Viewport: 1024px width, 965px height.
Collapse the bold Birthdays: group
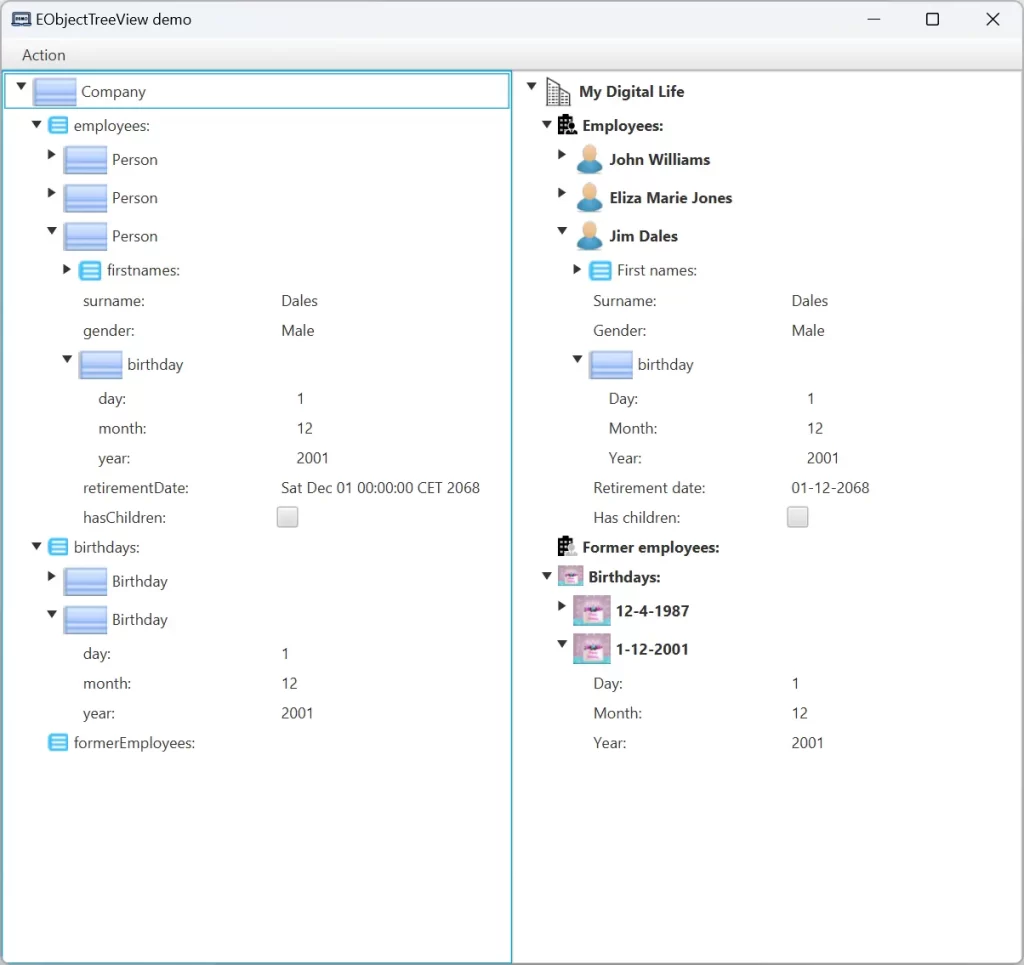click(x=547, y=576)
